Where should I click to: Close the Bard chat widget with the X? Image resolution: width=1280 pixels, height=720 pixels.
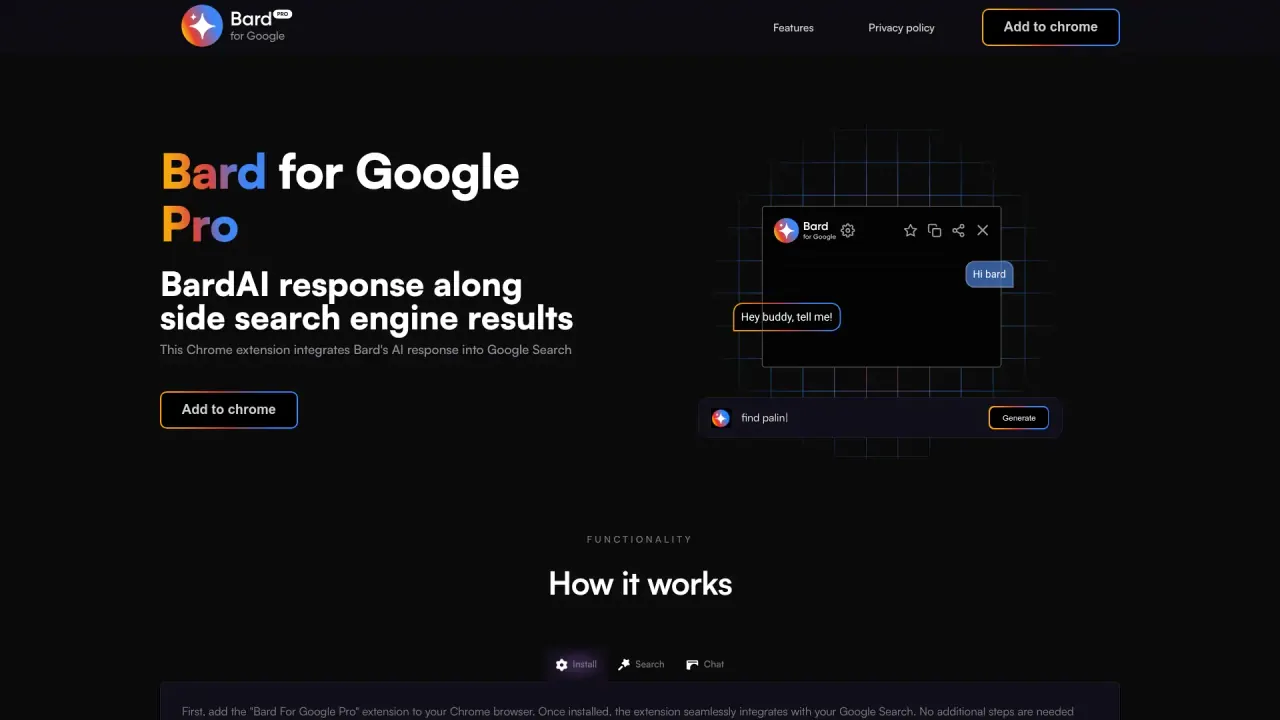tap(983, 231)
